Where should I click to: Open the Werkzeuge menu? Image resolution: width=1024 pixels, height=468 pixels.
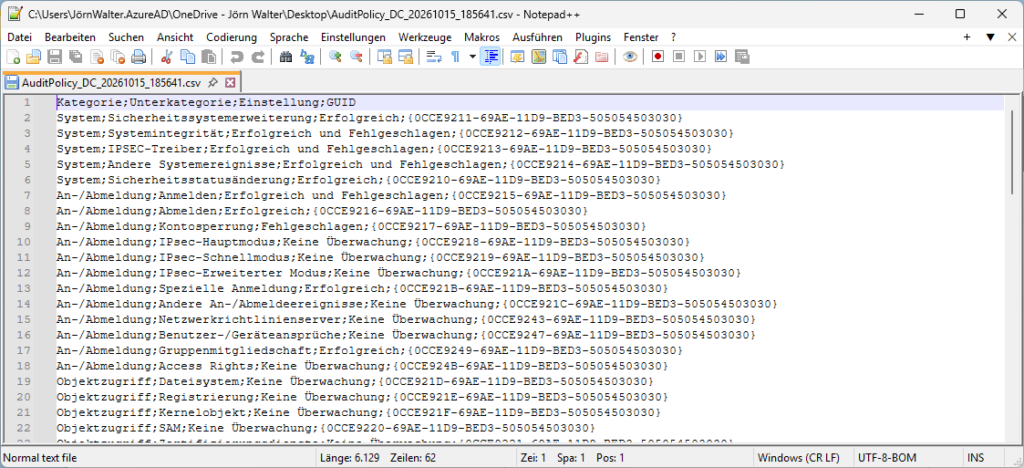point(424,37)
